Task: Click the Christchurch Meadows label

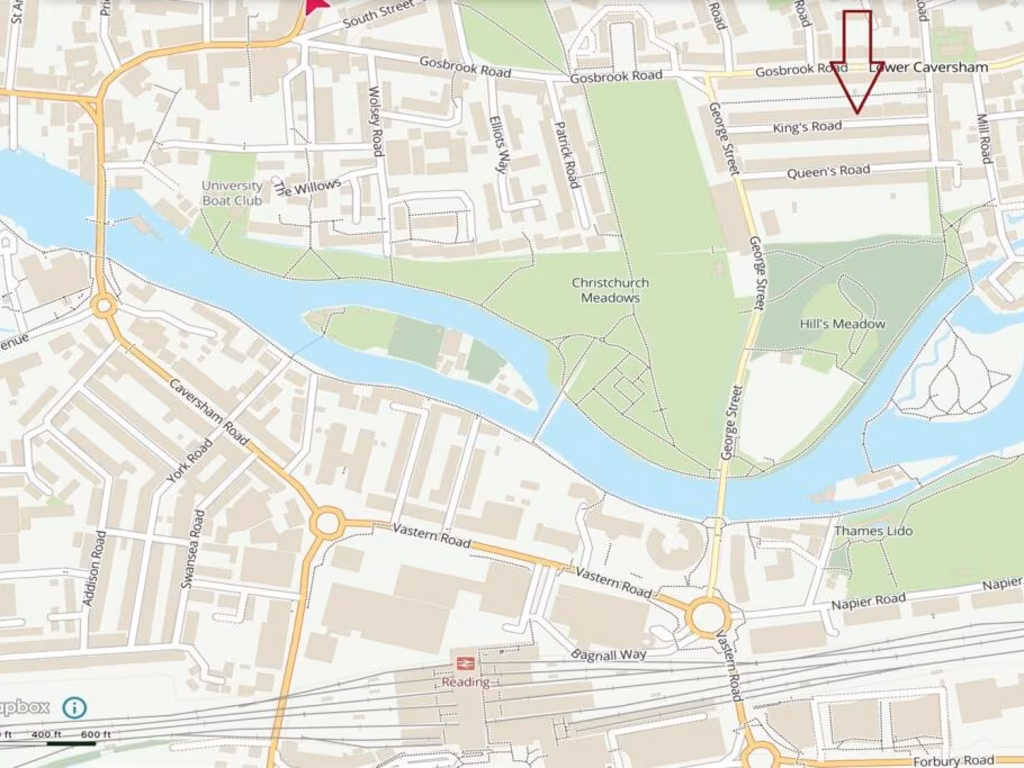Action: click(611, 290)
